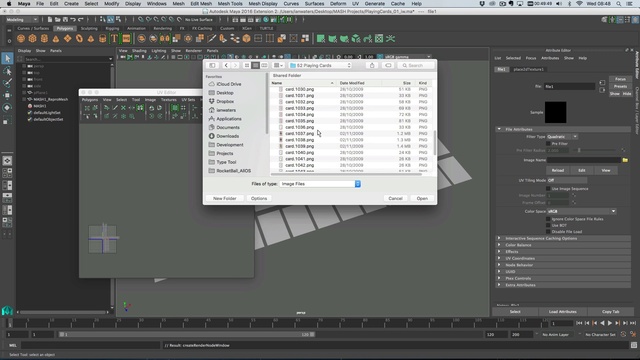Create a polygon cone from the shelf
Viewport: 640px width, 360px height.
point(56,39)
